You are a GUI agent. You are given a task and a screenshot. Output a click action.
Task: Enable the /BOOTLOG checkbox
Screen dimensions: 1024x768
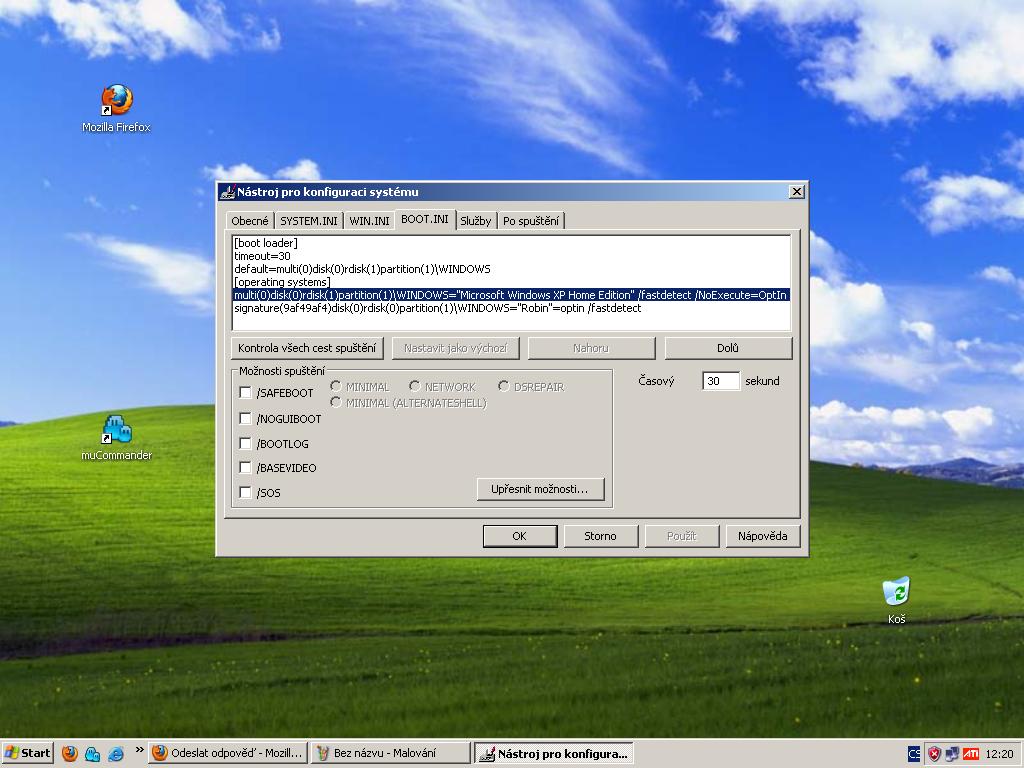tap(246, 443)
